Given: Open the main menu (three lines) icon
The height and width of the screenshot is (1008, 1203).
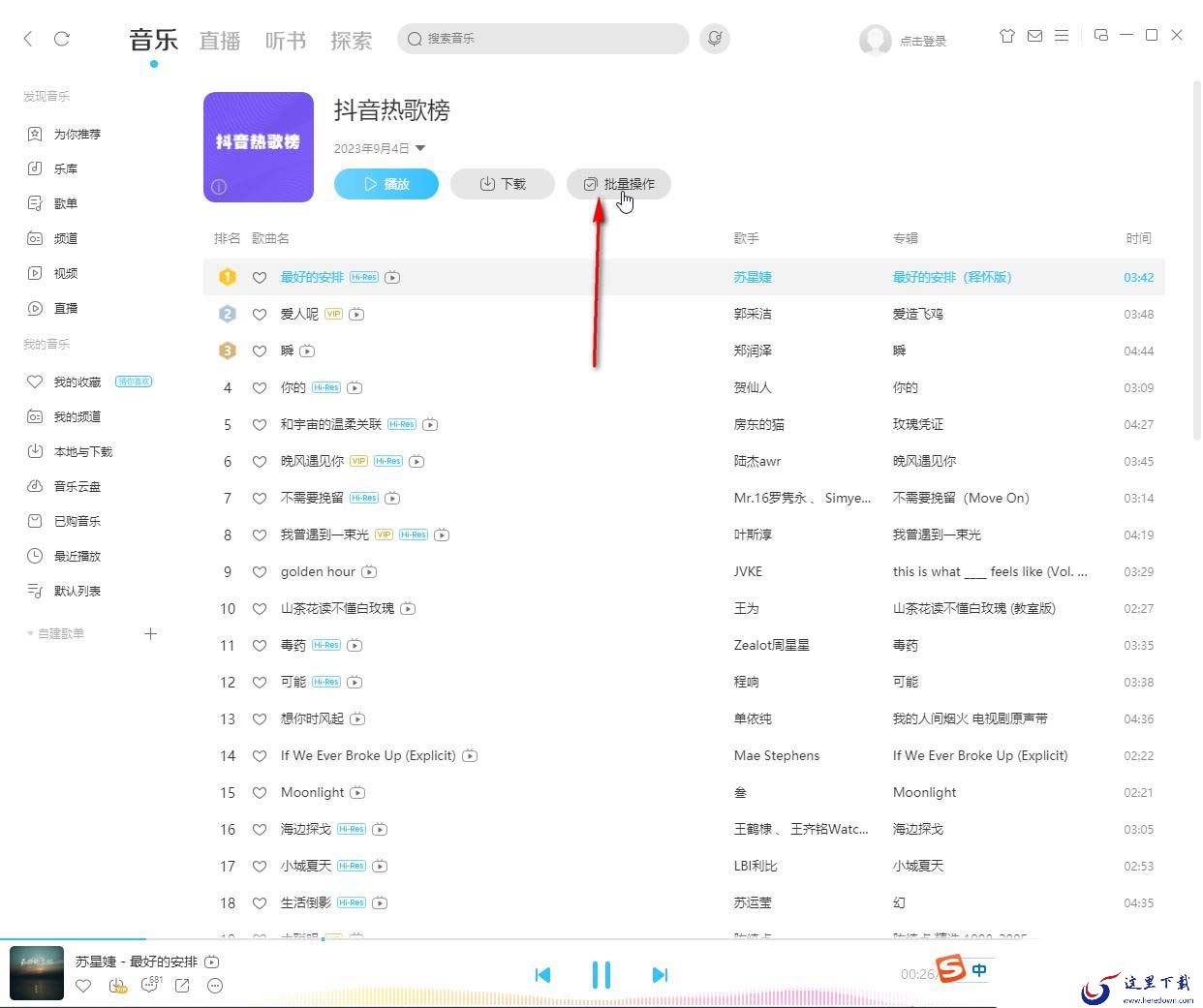Looking at the screenshot, I should 1062,35.
